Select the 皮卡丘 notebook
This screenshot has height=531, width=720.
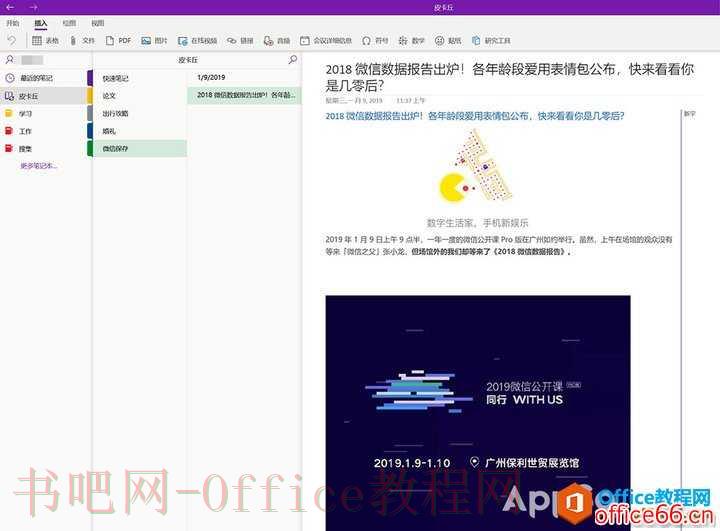[x=44, y=96]
